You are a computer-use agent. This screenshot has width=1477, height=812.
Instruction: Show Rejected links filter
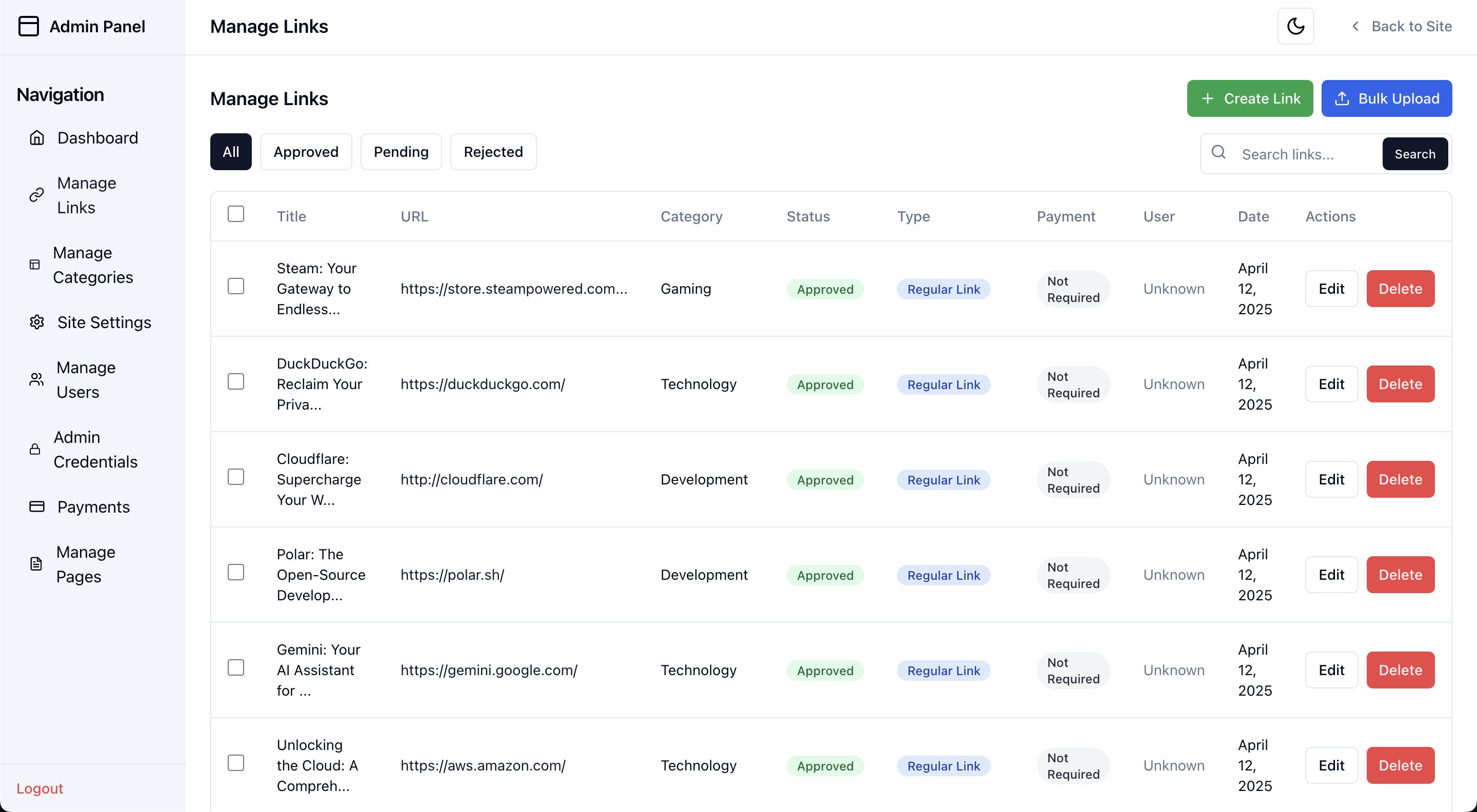pyautogui.click(x=493, y=152)
